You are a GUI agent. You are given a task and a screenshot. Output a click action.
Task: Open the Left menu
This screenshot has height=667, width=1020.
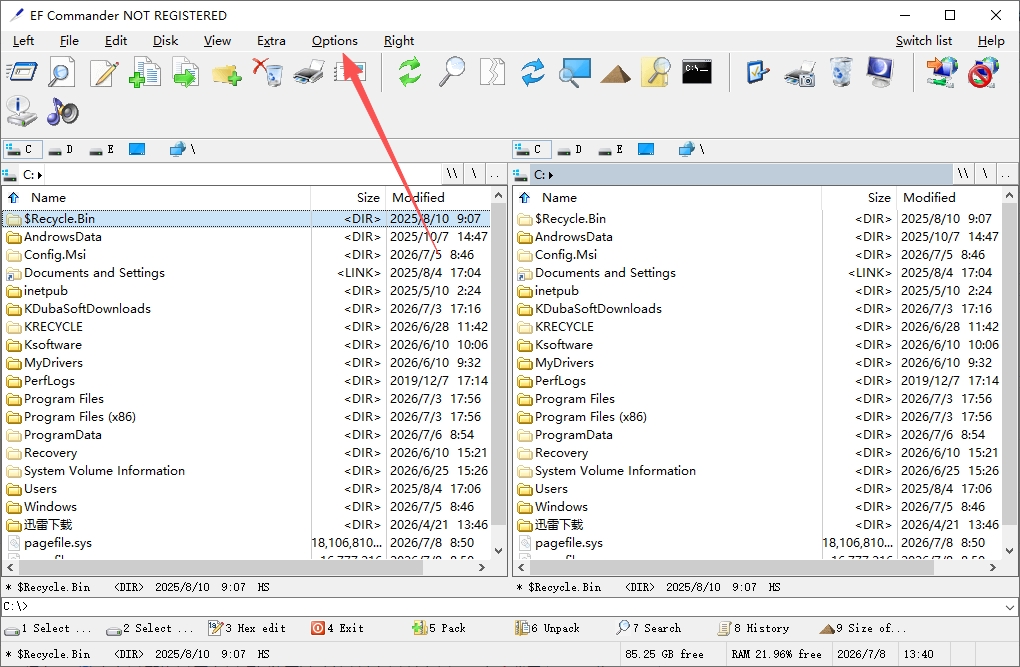pos(23,41)
